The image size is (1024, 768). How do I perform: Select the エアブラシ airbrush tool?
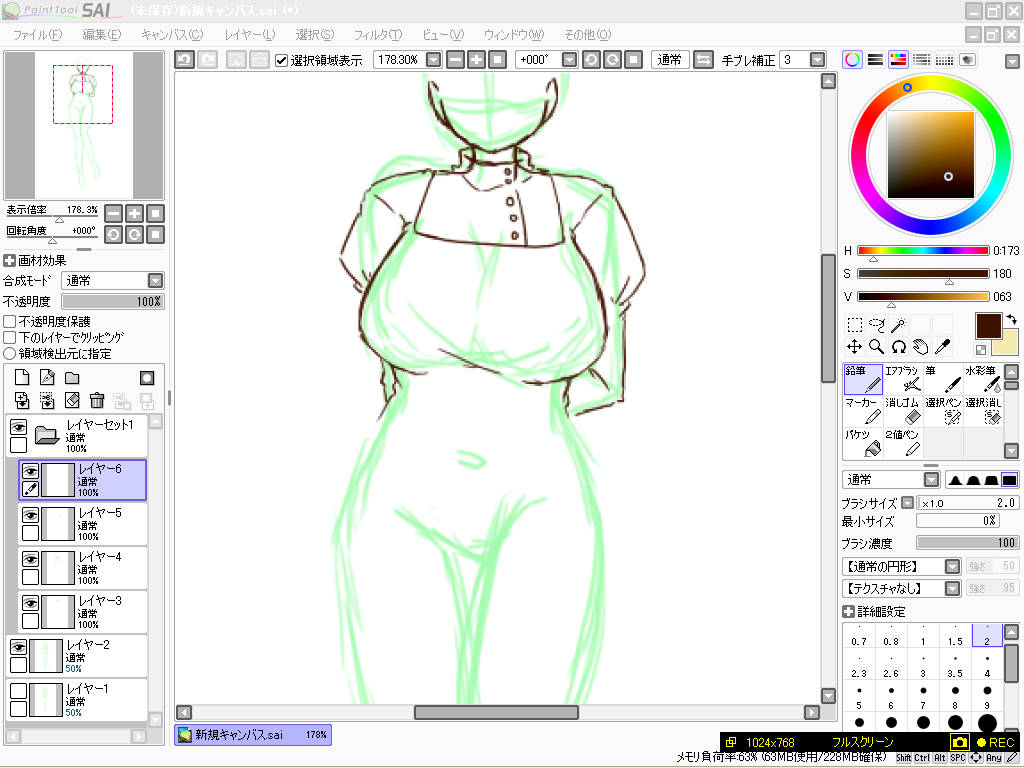tap(903, 379)
